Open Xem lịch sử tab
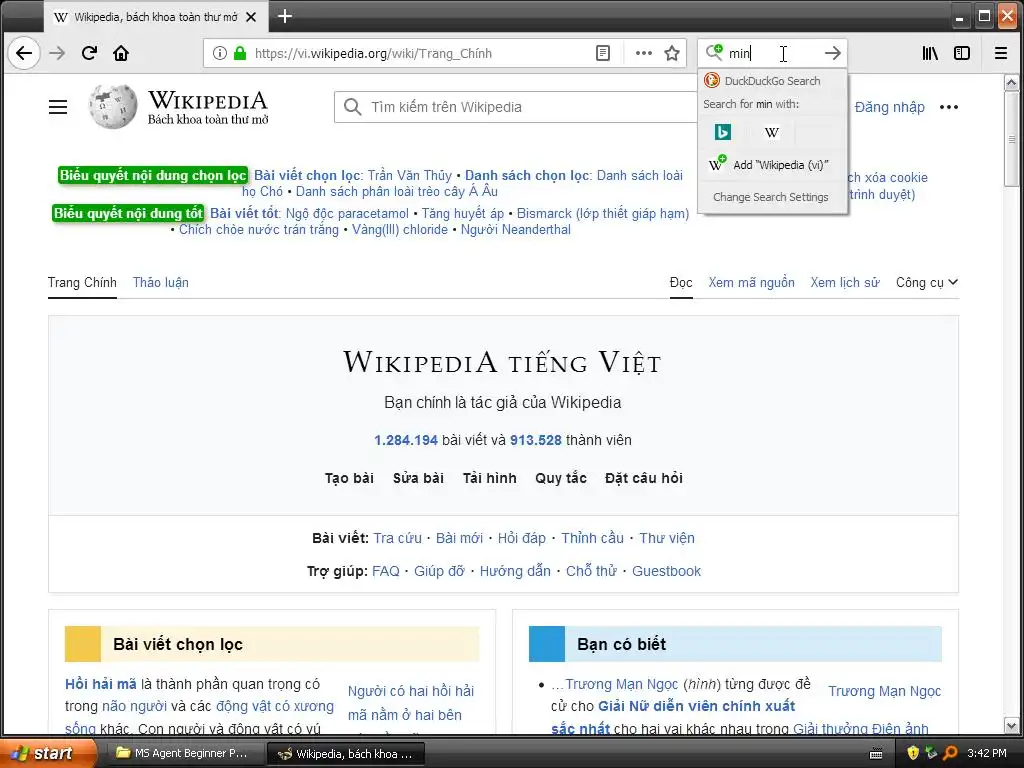The width and height of the screenshot is (1024, 768). (845, 282)
